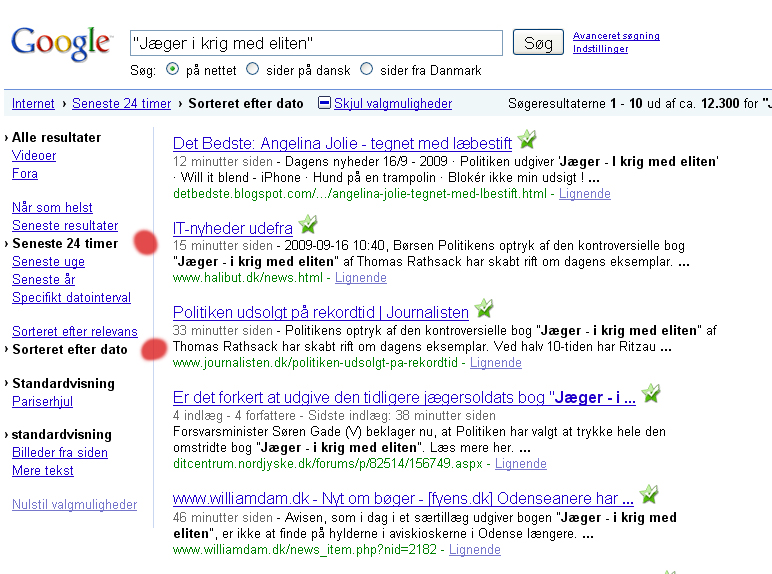Click Skjul valgmuligheder link
The image size is (772, 574).
pos(393,103)
